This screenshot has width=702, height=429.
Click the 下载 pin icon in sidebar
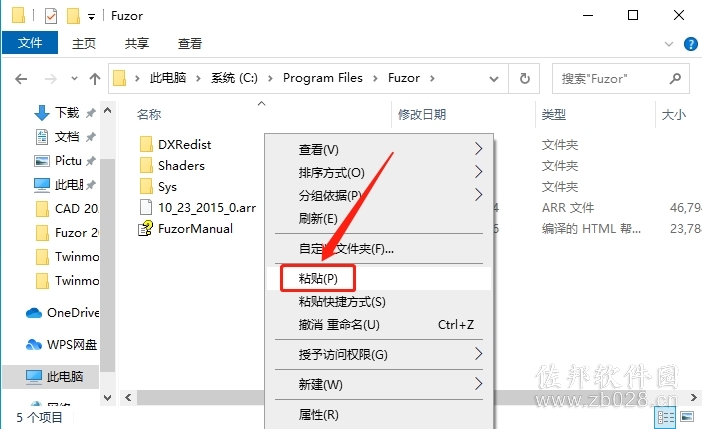91,113
